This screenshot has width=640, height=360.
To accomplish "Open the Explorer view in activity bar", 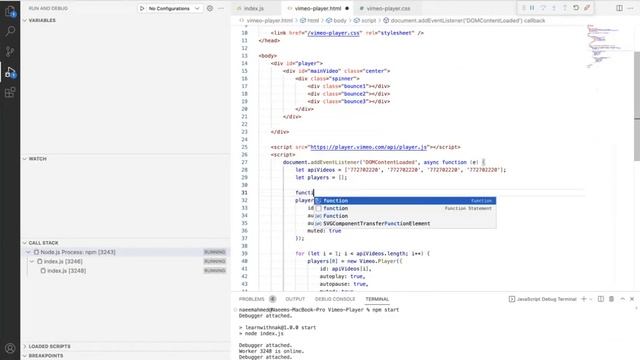I will tap(10, 11).
